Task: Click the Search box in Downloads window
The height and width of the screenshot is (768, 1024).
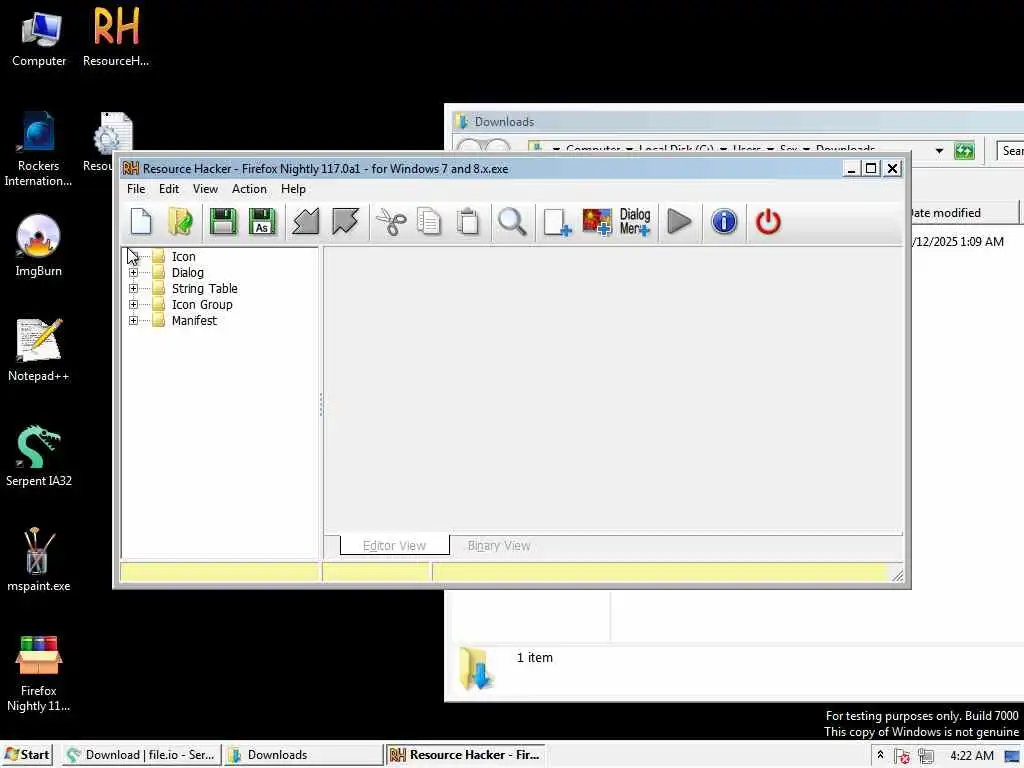Action: [1010, 151]
